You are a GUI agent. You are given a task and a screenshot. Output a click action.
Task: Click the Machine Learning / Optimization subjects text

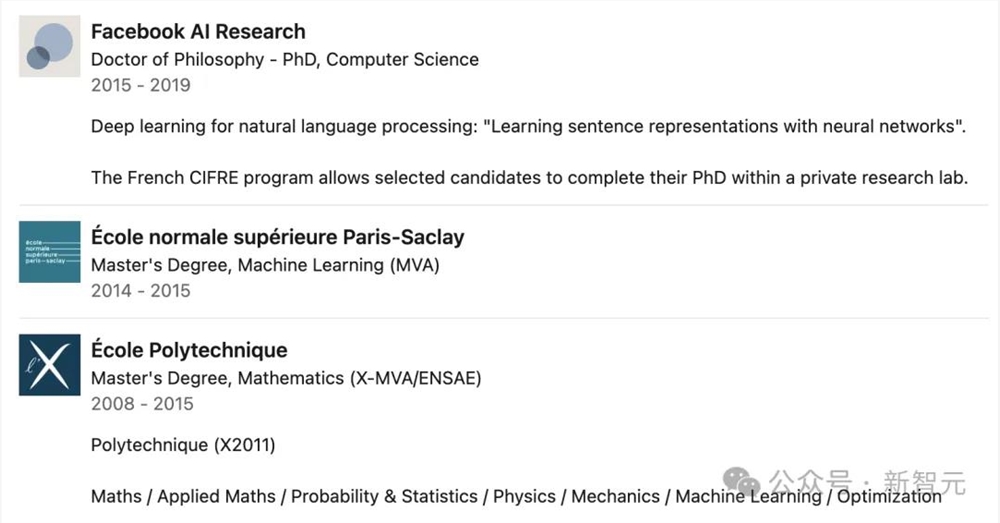pyautogui.click(x=808, y=496)
